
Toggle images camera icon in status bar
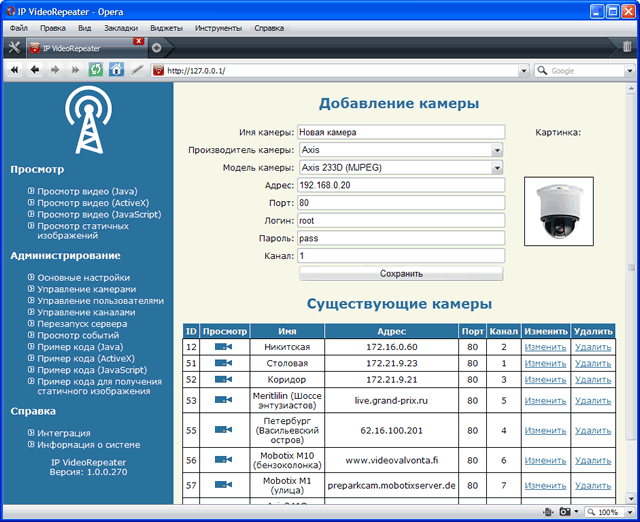coord(565,512)
